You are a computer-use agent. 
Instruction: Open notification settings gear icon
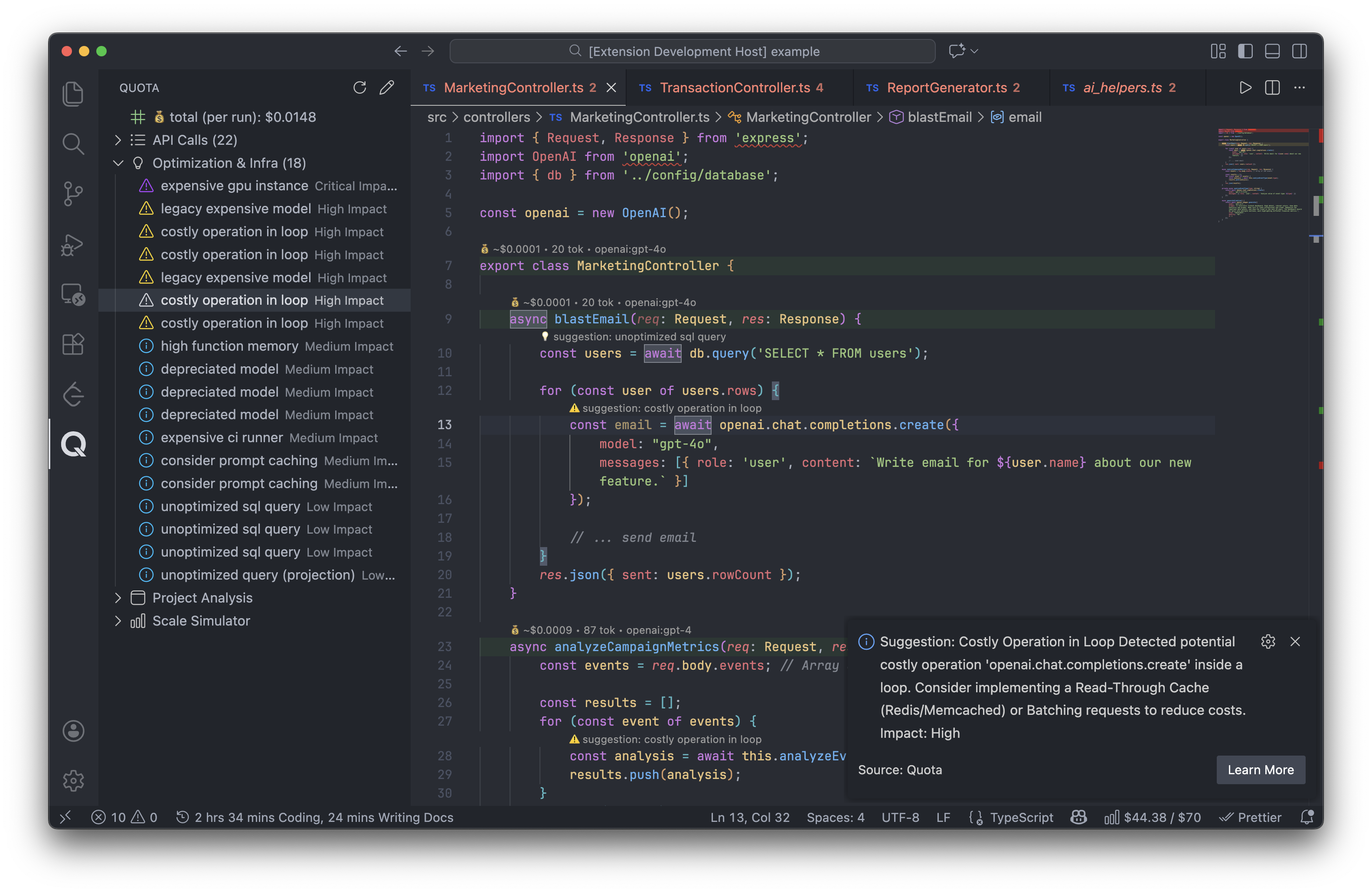point(1267,641)
